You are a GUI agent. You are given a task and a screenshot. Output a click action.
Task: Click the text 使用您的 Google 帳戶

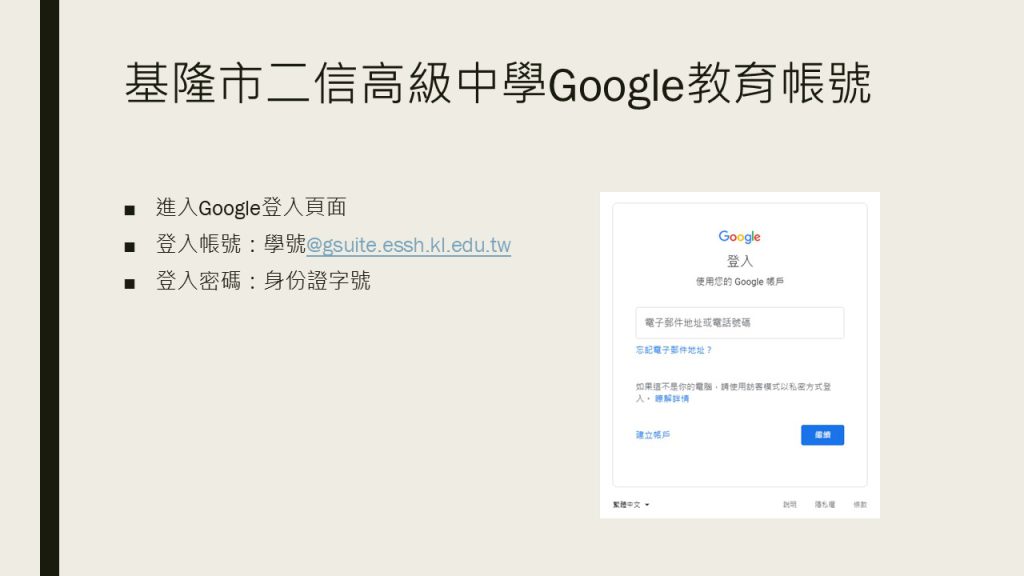pyautogui.click(x=739, y=281)
